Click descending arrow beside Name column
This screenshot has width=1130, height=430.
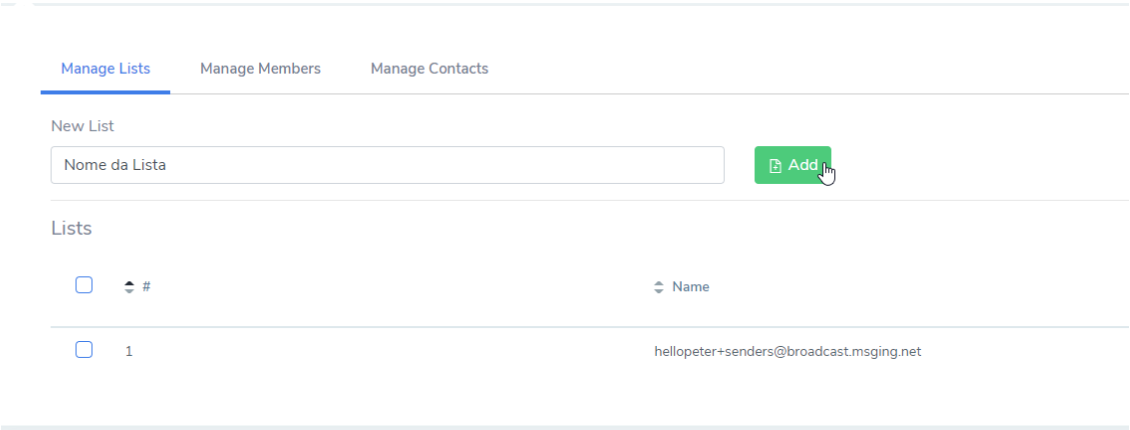[658, 290]
